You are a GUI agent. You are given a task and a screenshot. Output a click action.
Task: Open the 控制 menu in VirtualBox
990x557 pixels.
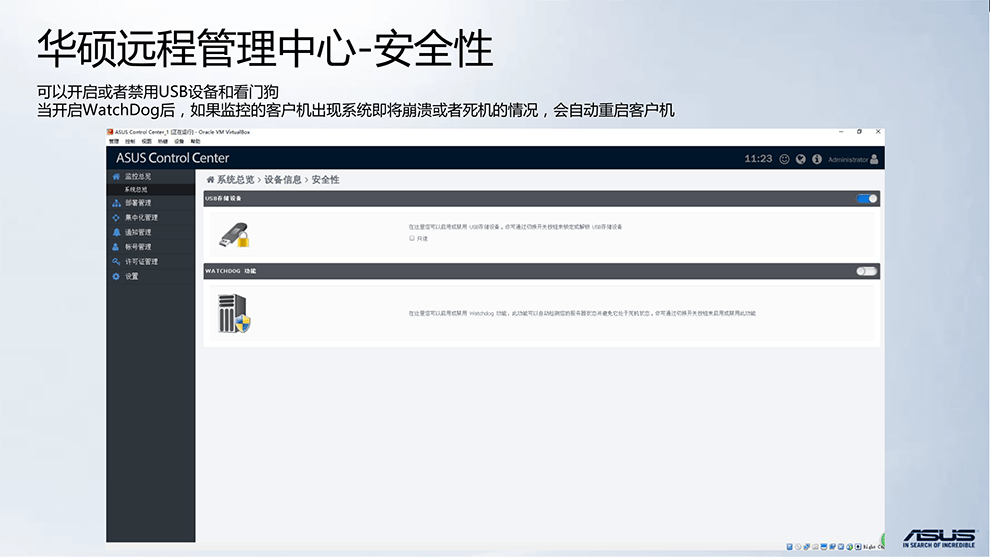point(130,141)
